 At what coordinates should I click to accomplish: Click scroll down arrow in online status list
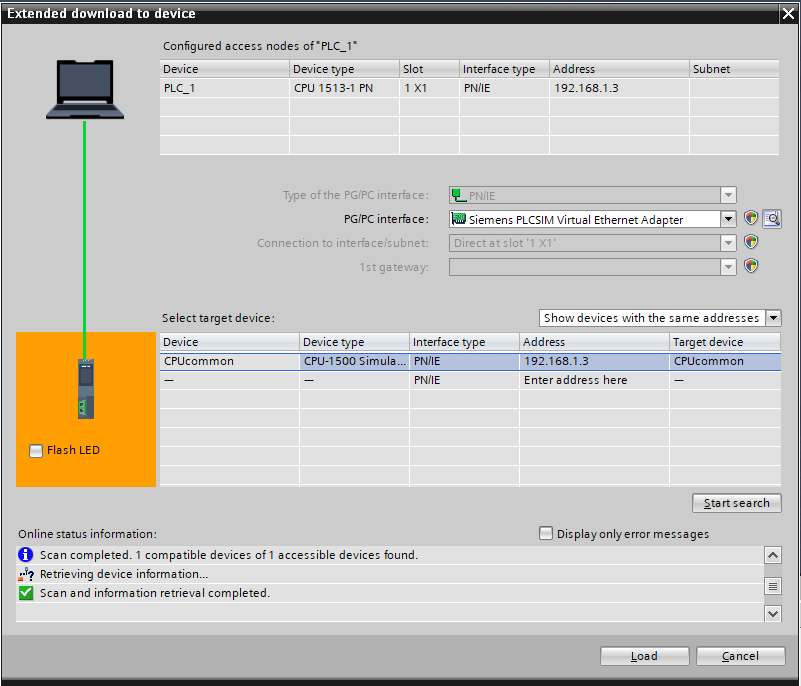coord(773,613)
